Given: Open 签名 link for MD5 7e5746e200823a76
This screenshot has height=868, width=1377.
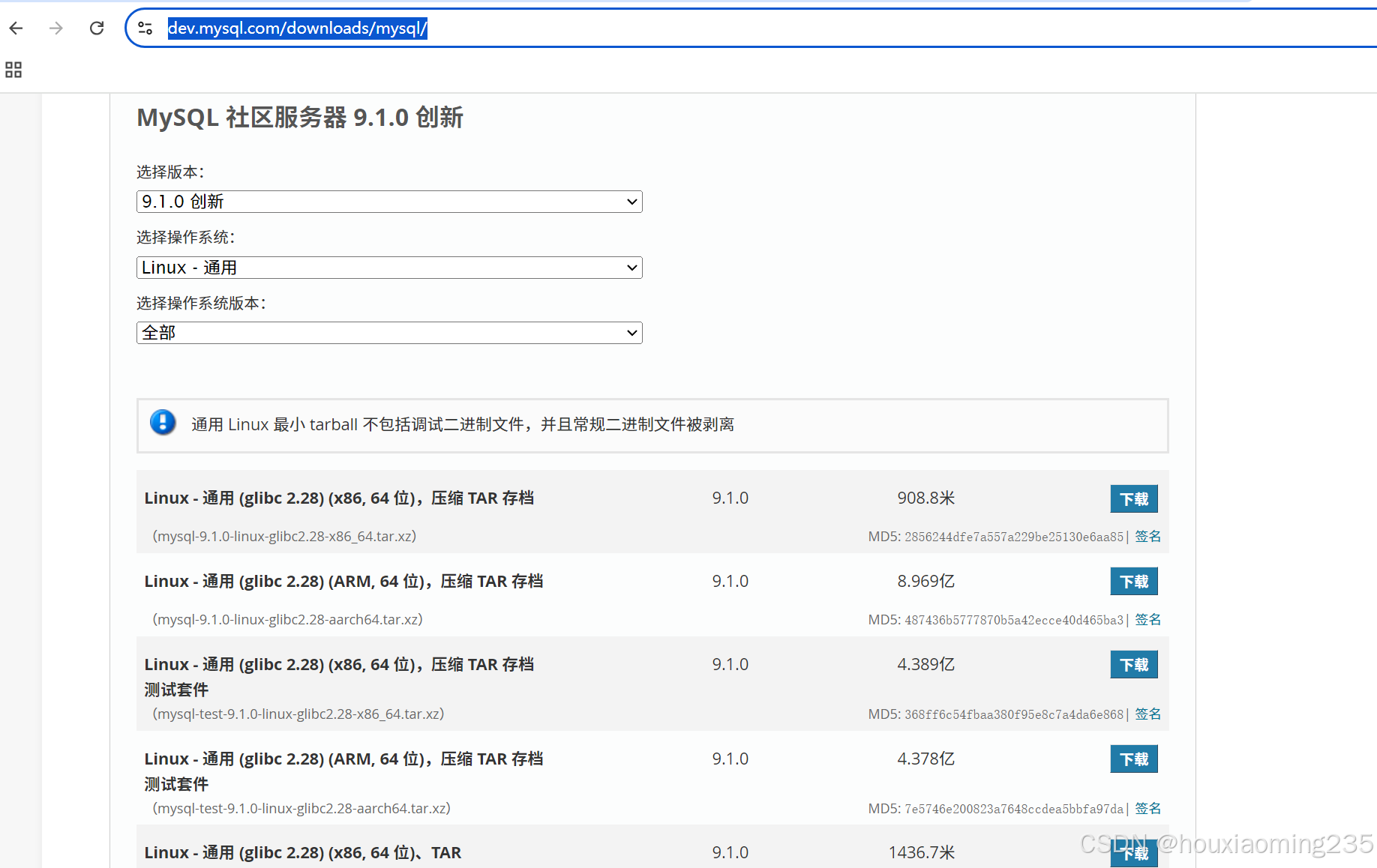Looking at the screenshot, I should tap(1147, 809).
